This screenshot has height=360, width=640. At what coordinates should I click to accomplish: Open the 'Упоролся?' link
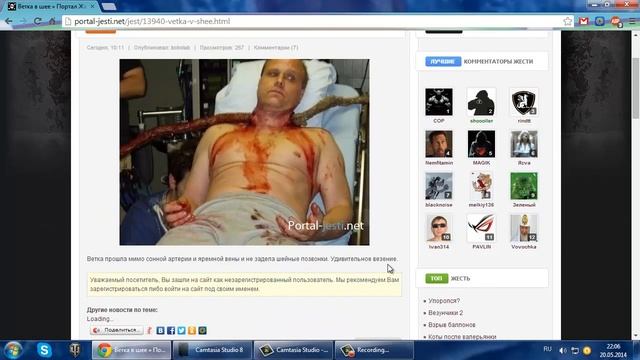tap(444, 301)
